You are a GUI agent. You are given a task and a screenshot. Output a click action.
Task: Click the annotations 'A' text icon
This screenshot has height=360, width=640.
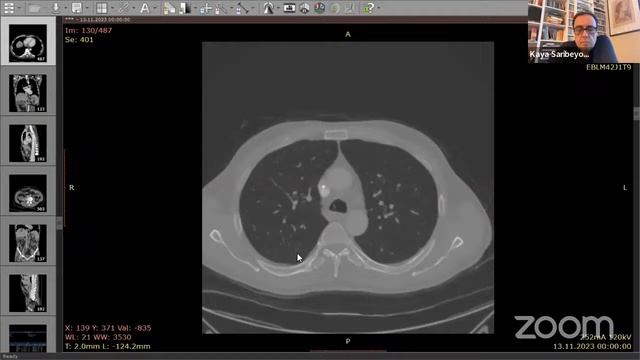[144, 8]
